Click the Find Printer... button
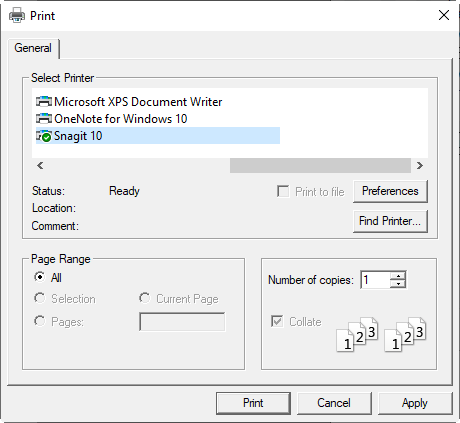 pos(390,221)
